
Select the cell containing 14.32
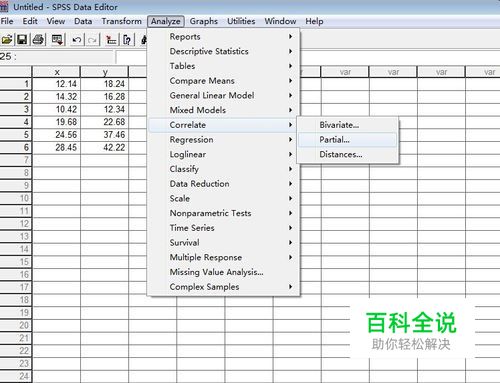[x=56, y=97]
